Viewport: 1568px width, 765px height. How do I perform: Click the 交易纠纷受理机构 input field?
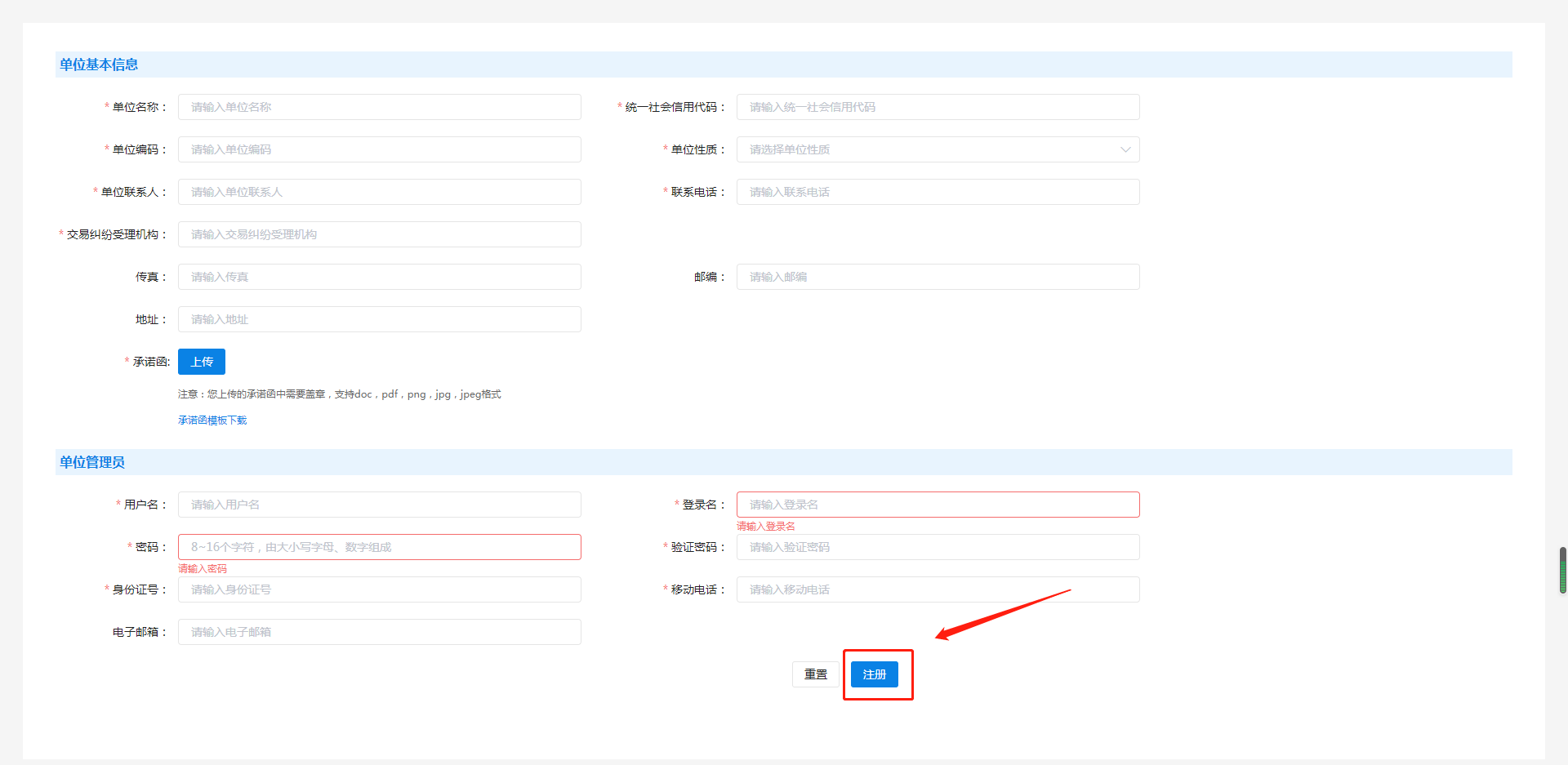(x=379, y=234)
